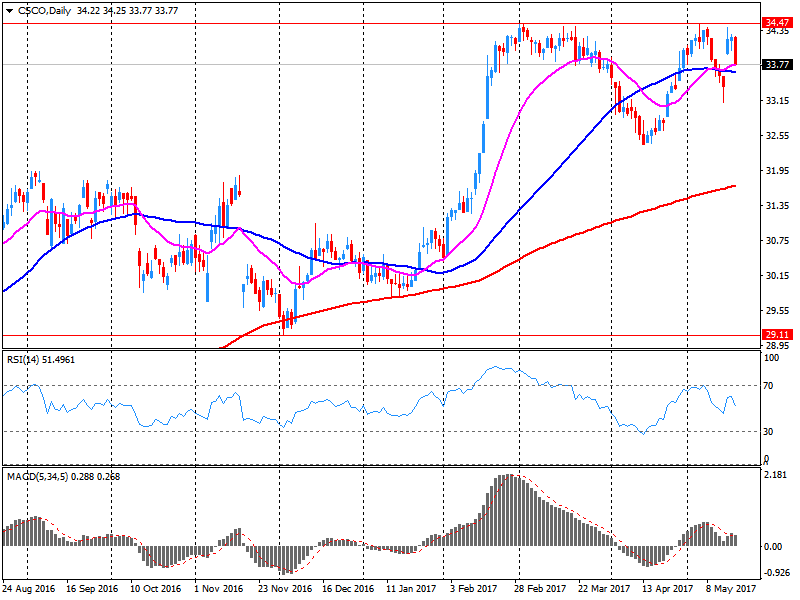Select the 8 May 2017 date label
Screen dimensions: 800x600
tap(731, 589)
